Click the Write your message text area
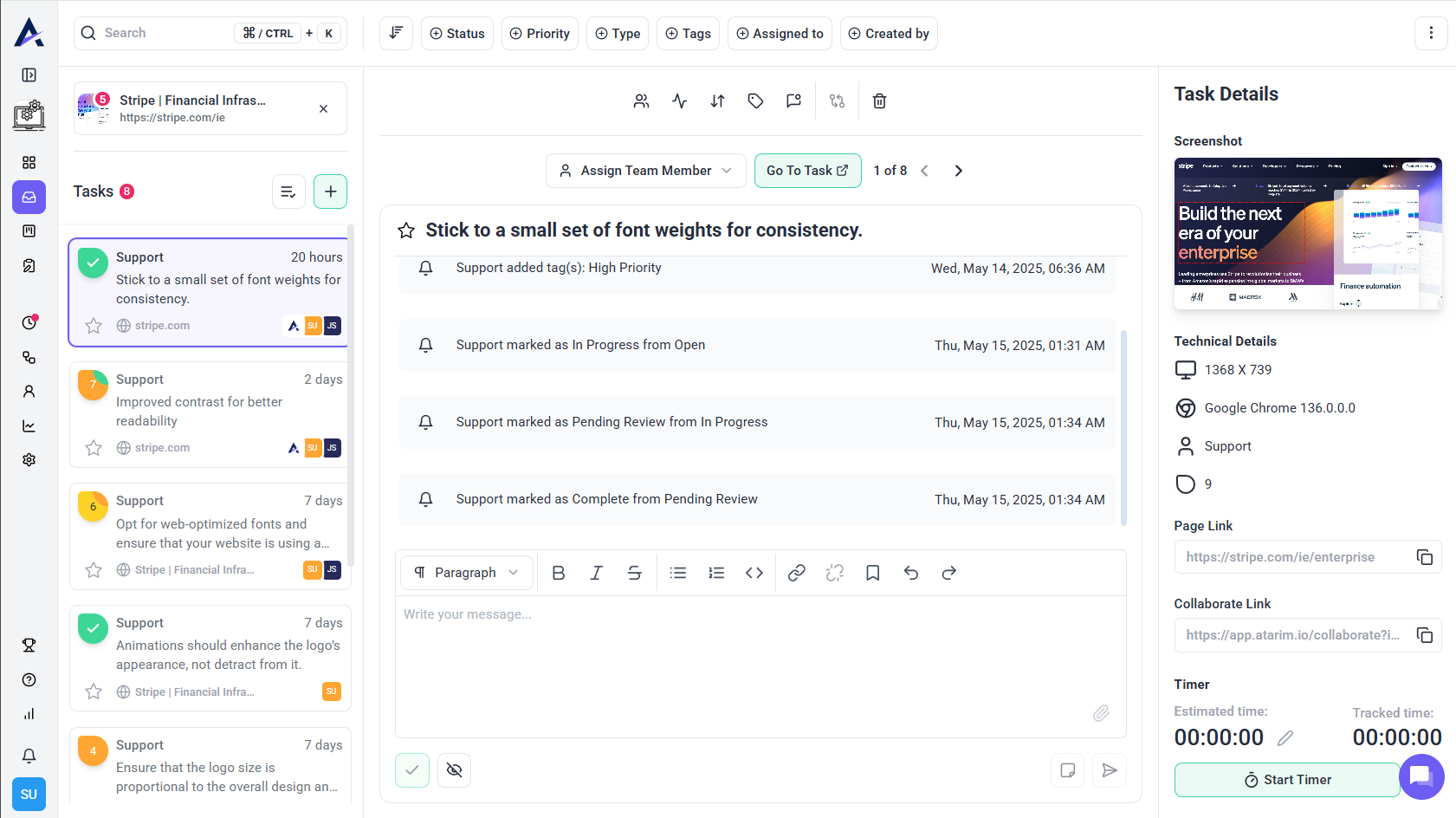This screenshot has width=1456, height=818. coord(760,665)
